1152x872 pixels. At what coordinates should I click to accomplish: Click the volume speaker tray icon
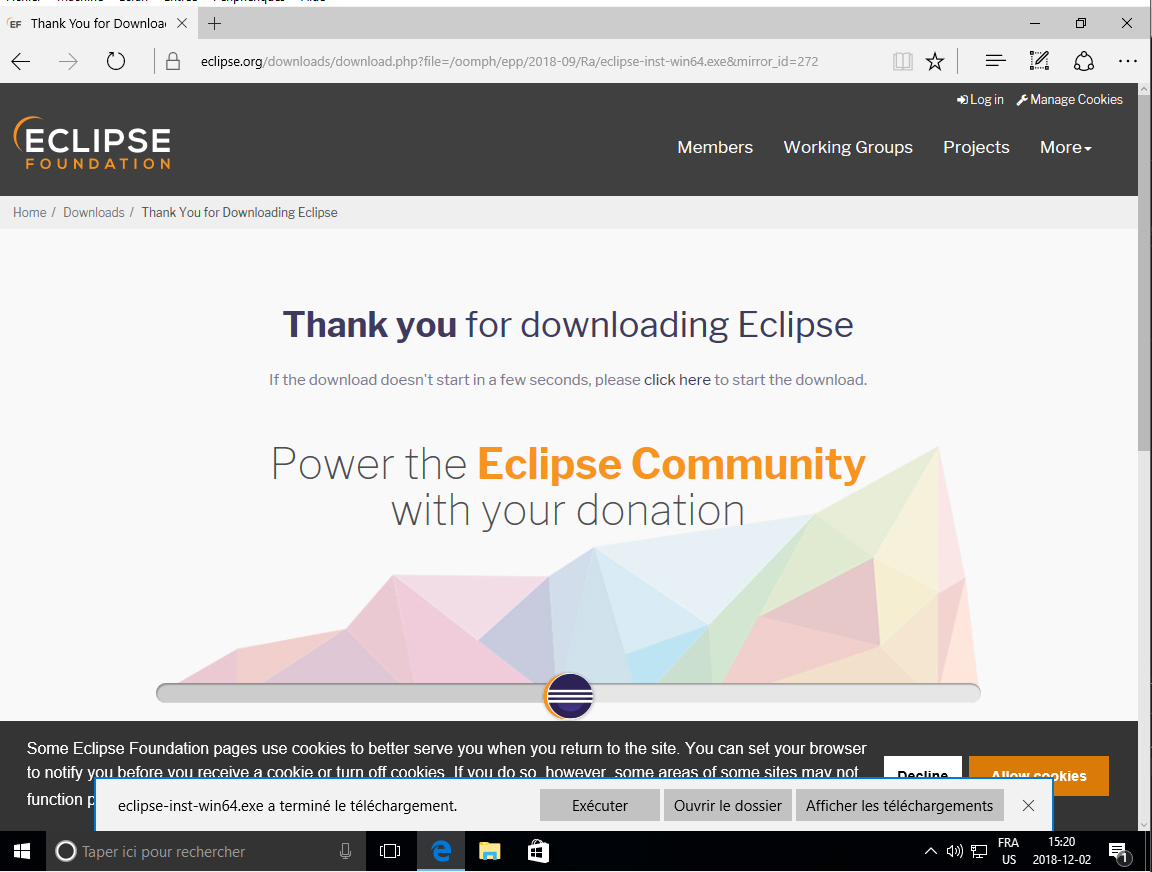954,851
